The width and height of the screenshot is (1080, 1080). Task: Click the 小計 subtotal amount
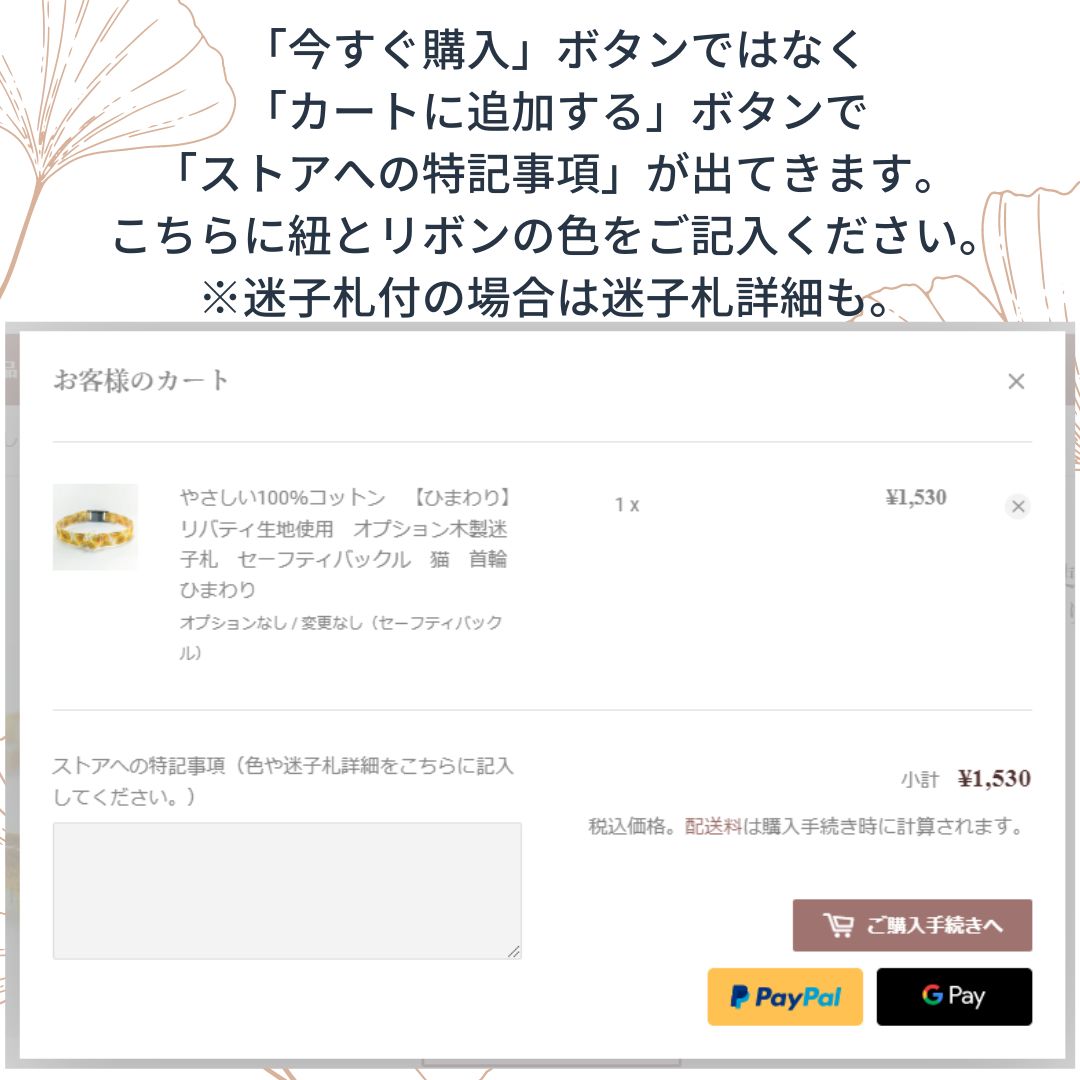point(994,779)
